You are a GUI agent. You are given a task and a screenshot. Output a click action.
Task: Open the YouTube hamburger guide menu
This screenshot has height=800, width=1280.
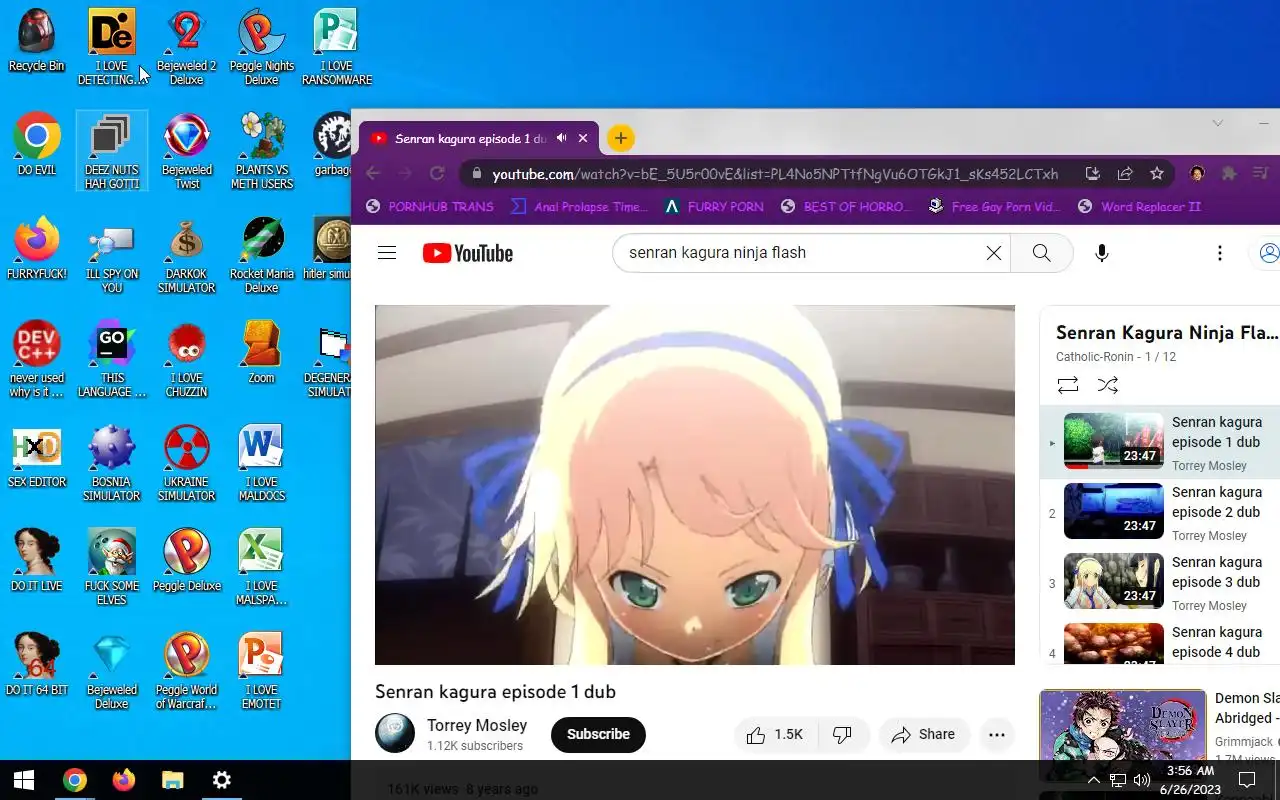pyautogui.click(x=387, y=253)
